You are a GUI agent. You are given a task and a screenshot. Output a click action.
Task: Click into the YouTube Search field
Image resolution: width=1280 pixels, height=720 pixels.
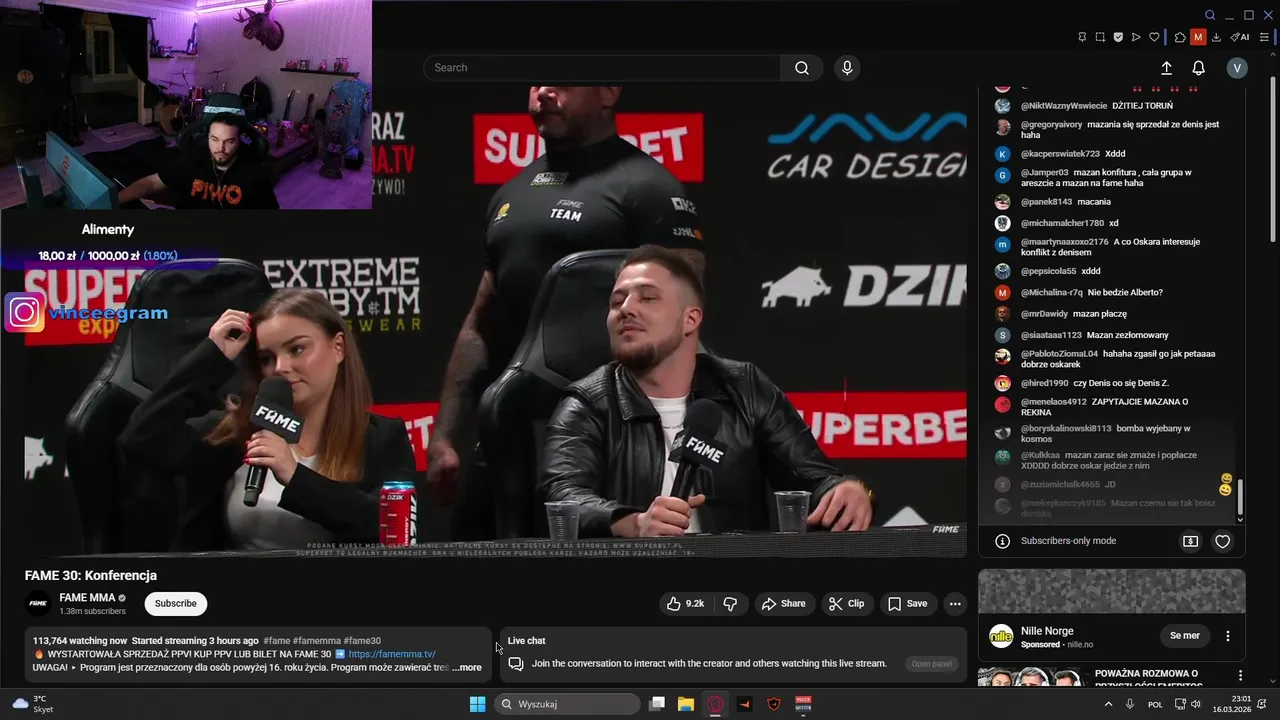602,68
